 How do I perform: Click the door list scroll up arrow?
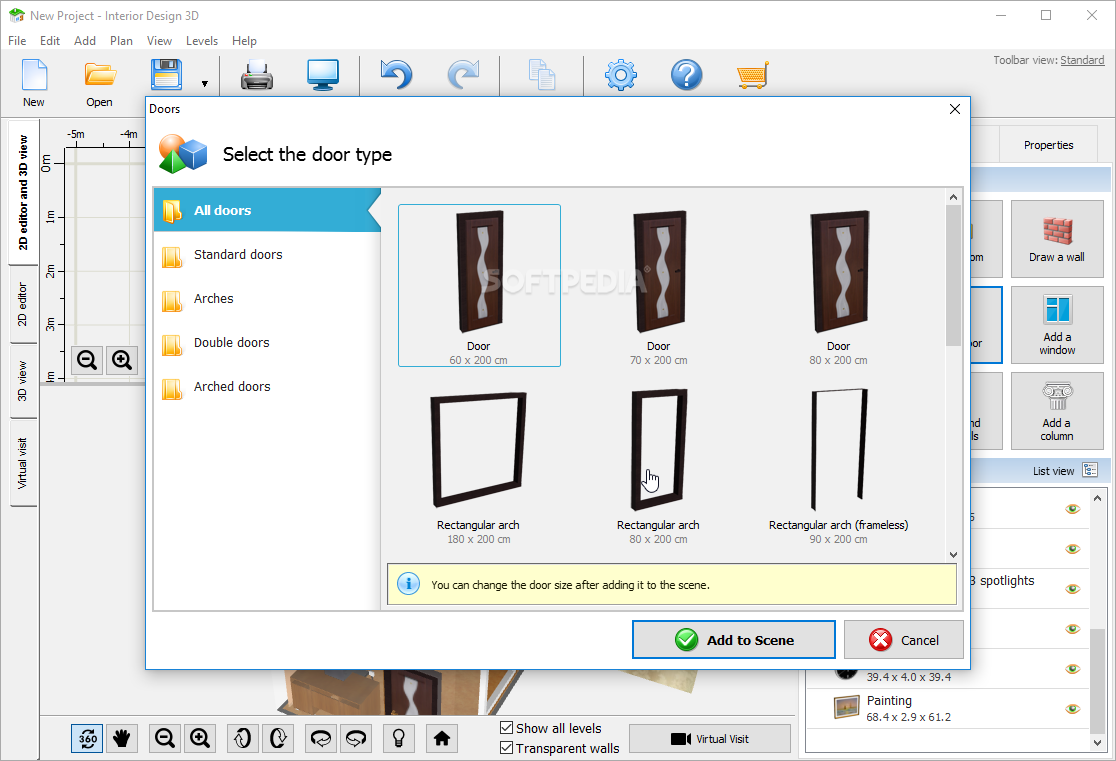pos(954,197)
